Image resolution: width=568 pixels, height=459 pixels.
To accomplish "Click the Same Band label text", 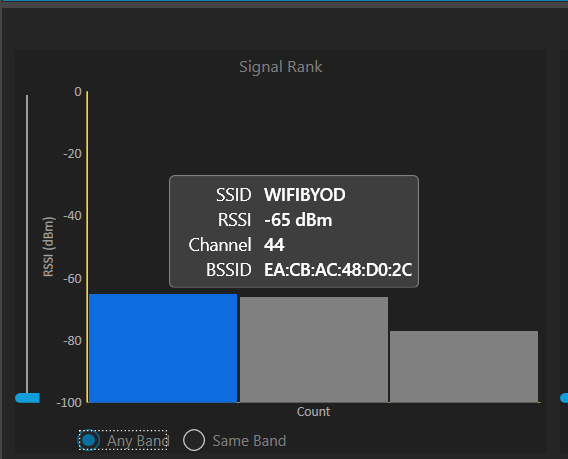I will pos(249,441).
